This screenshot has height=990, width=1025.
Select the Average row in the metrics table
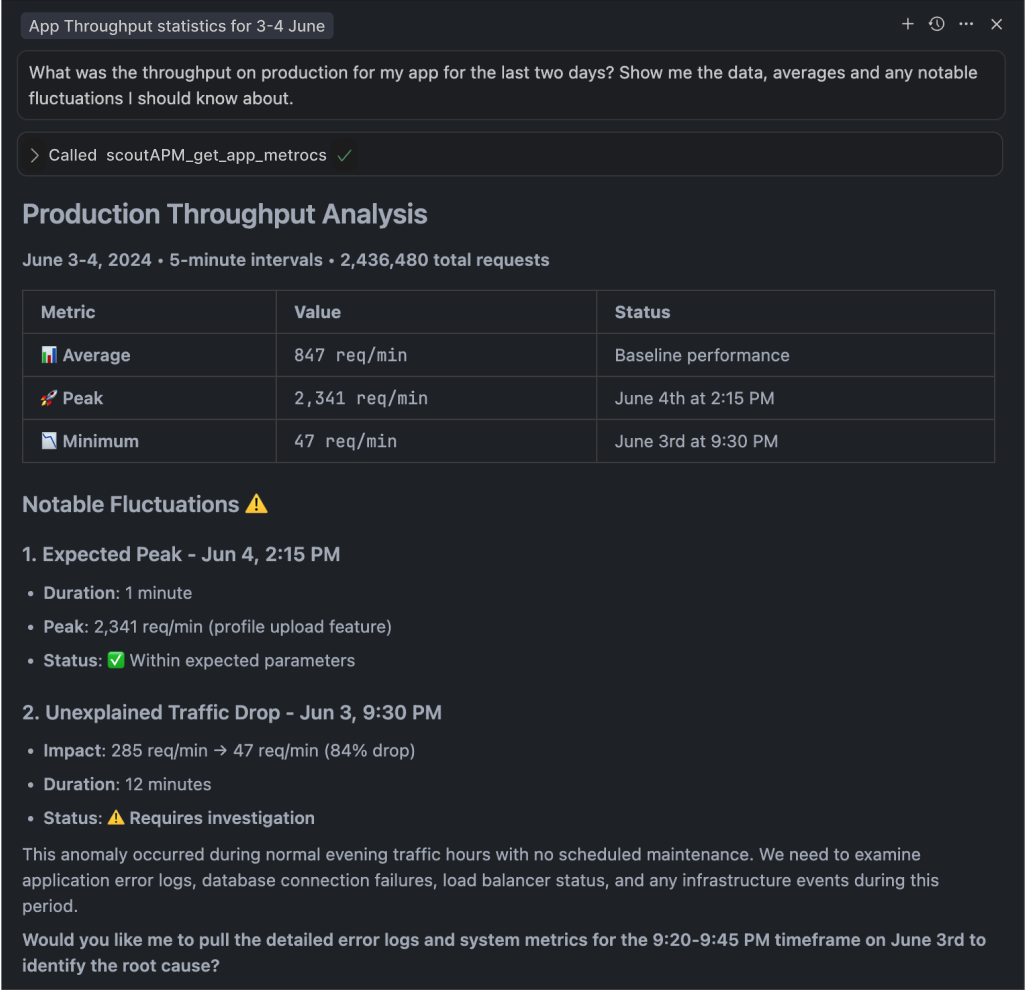point(150,355)
